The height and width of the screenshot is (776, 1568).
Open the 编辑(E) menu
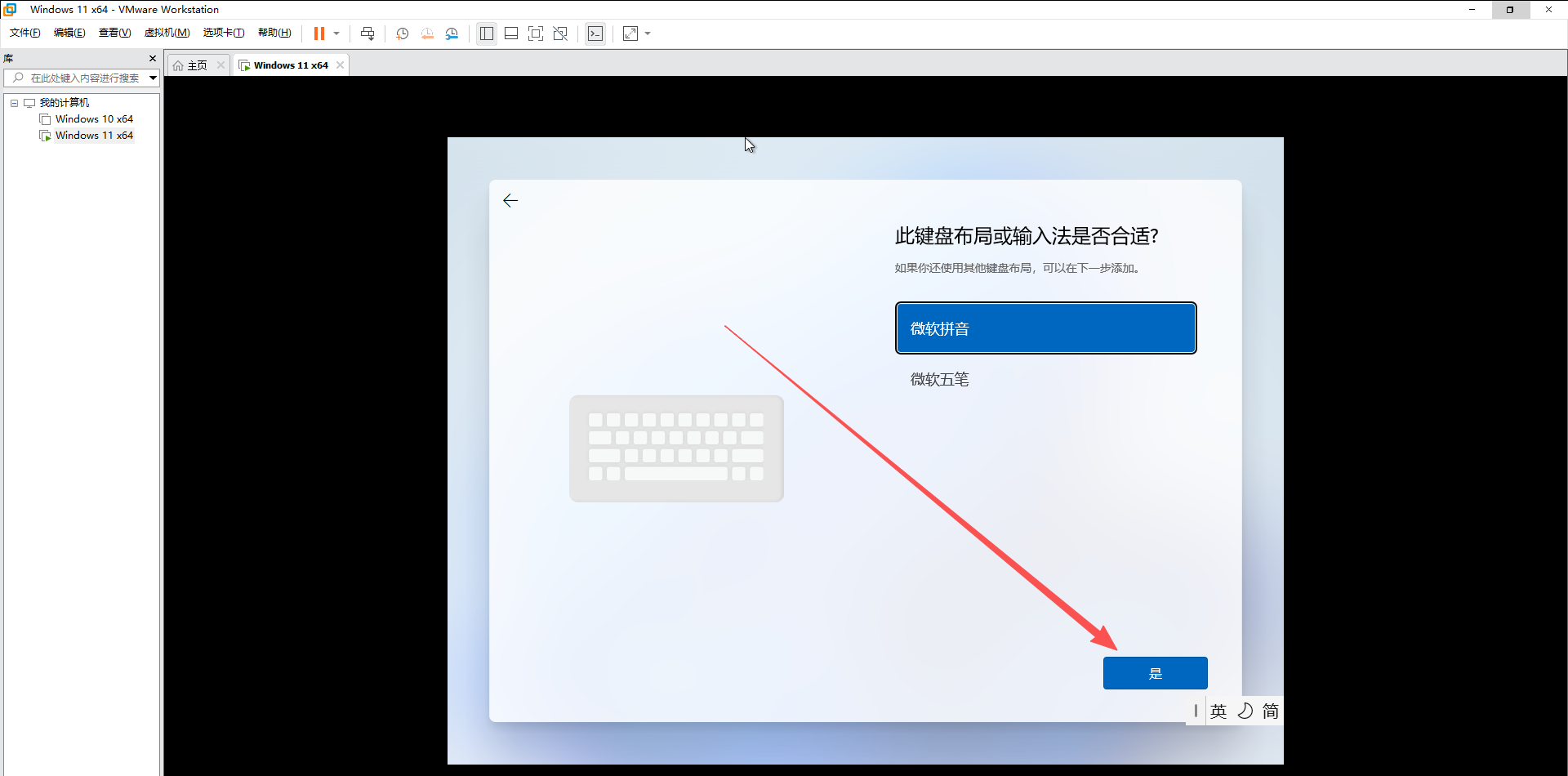coord(69,33)
